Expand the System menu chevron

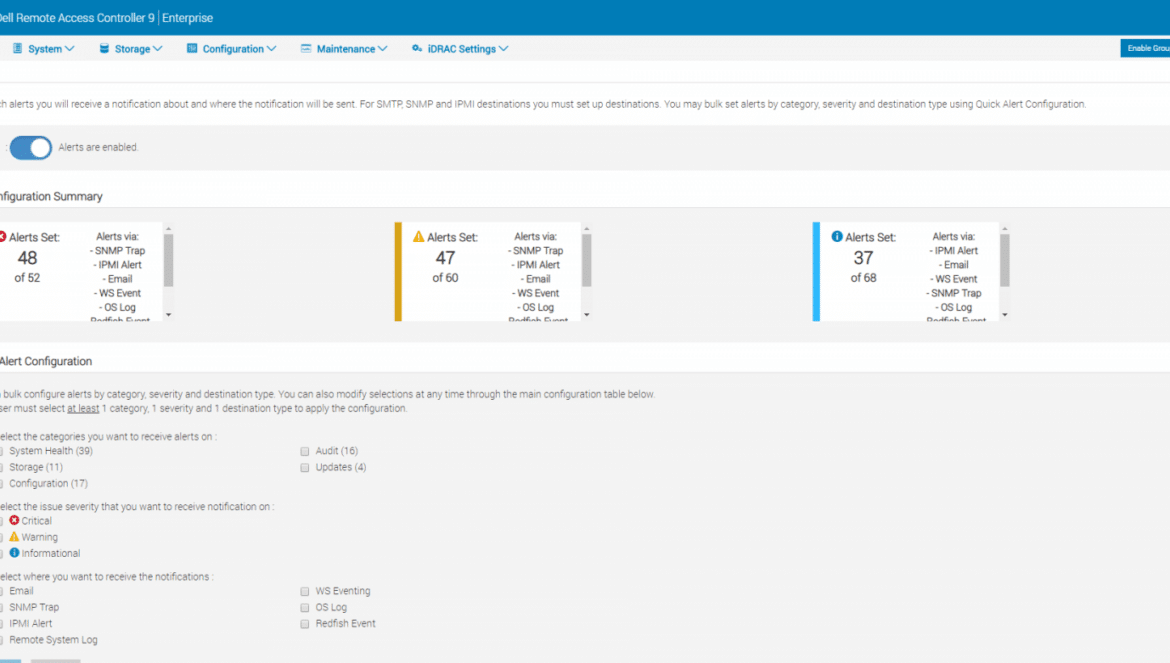point(69,48)
